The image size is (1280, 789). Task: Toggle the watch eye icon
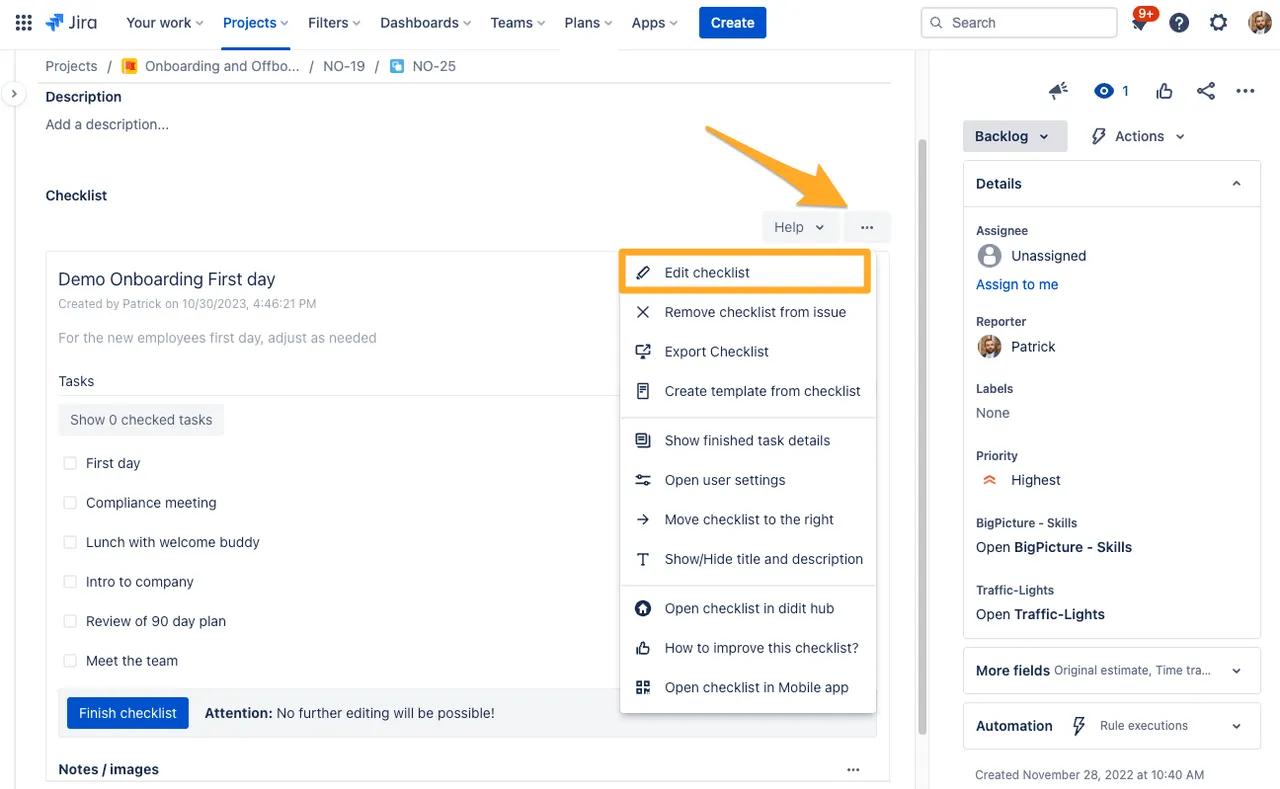coord(1104,91)
